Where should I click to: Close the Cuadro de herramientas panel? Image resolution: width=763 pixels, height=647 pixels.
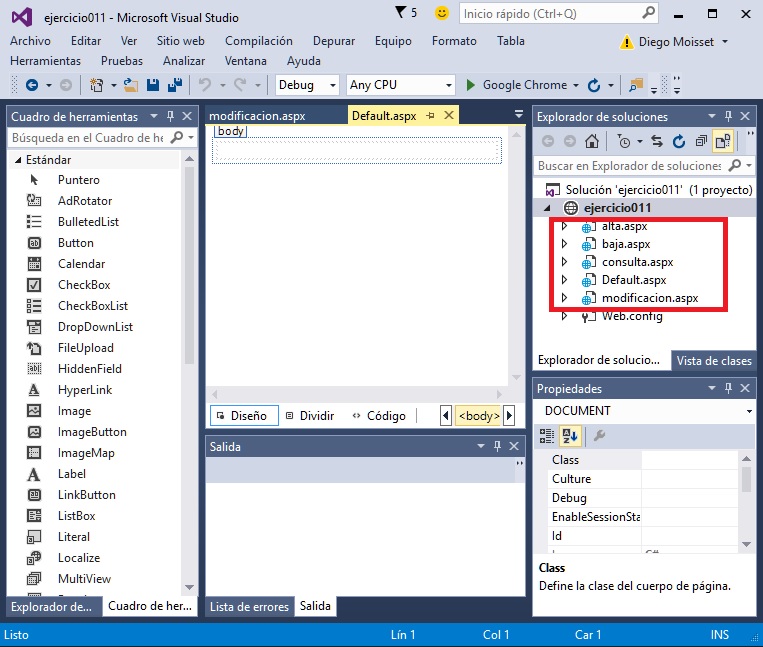pyautogui.click(x=187, y=116)
